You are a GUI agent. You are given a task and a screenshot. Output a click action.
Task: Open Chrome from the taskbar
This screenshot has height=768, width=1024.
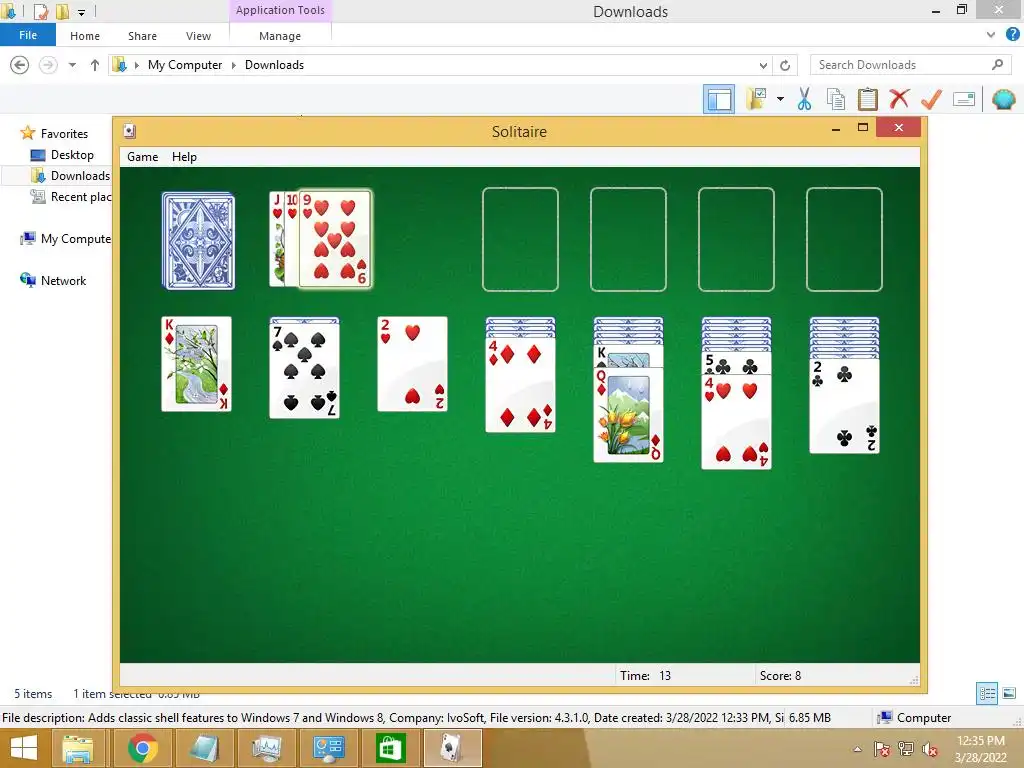142,748
